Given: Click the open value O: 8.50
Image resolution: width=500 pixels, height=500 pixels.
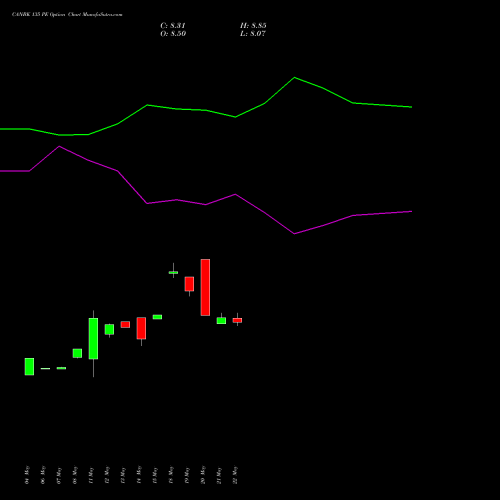Looking at the screenshot, I should tap(173, 34).
